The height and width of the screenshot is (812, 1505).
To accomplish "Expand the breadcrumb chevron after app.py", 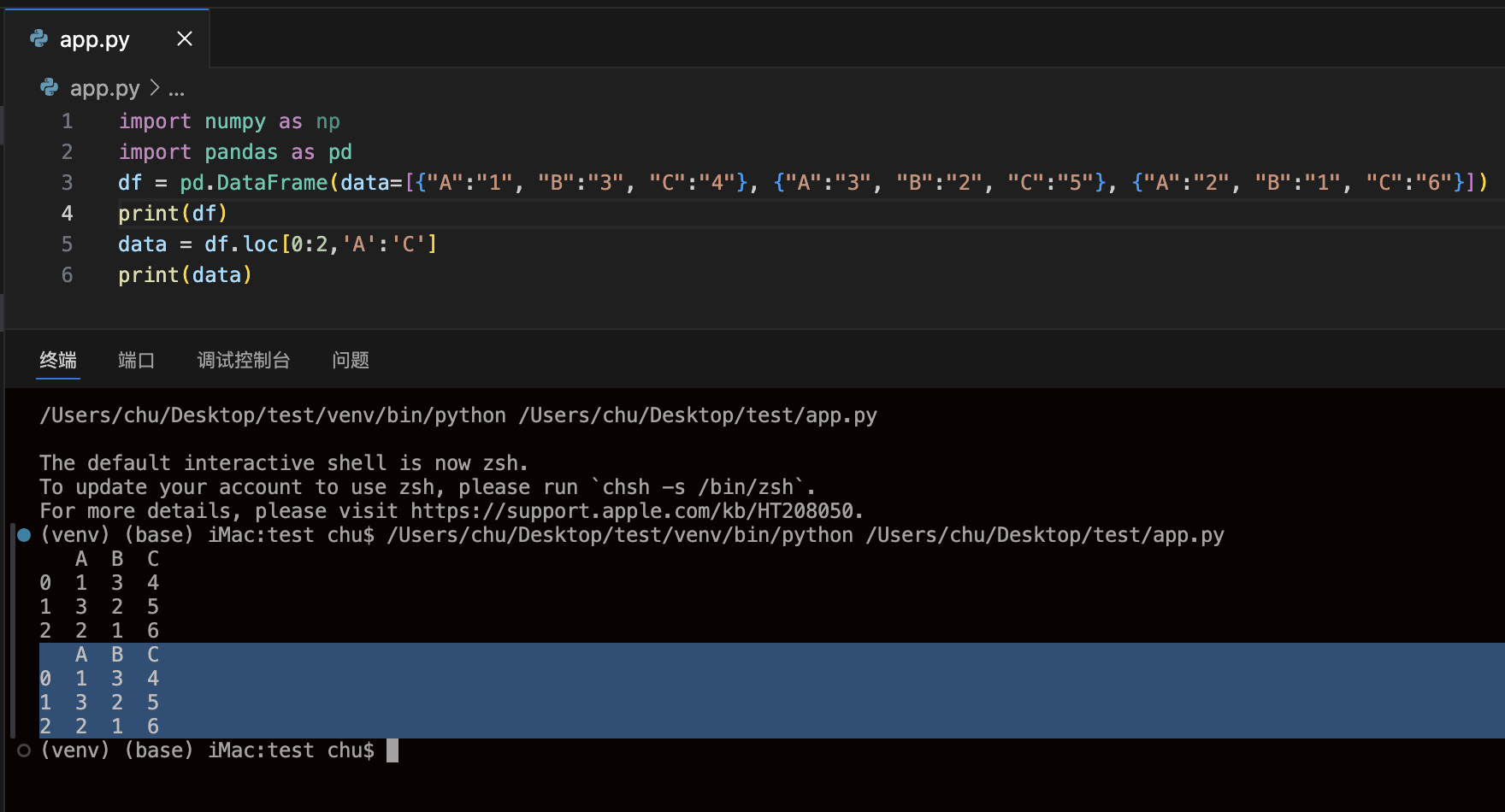I will [155, 87].
